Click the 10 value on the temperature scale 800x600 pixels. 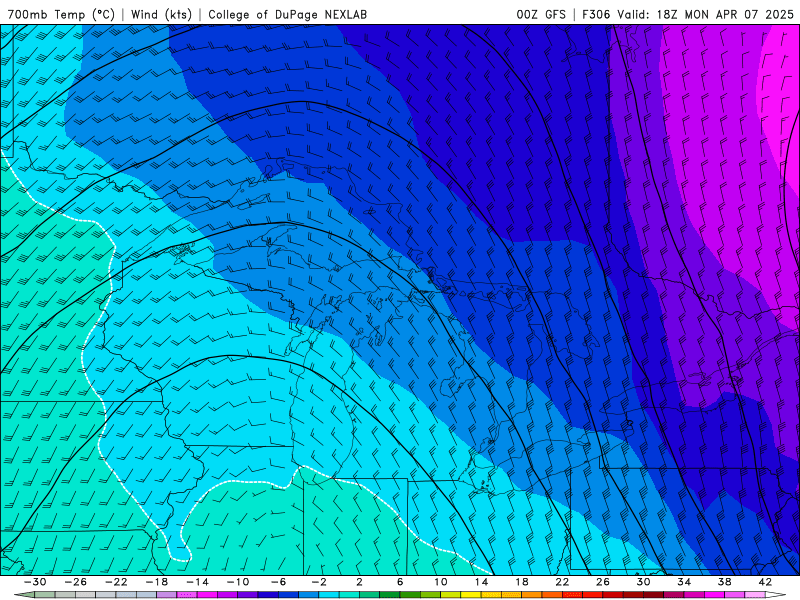point(440,582)
